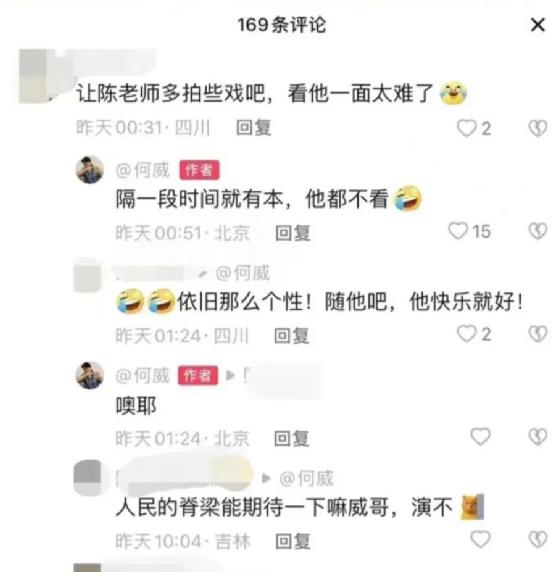Like the 人民的脊梁 comment
Screen dimensions: 553x572
pyautogui.click(x=480, y=540)
